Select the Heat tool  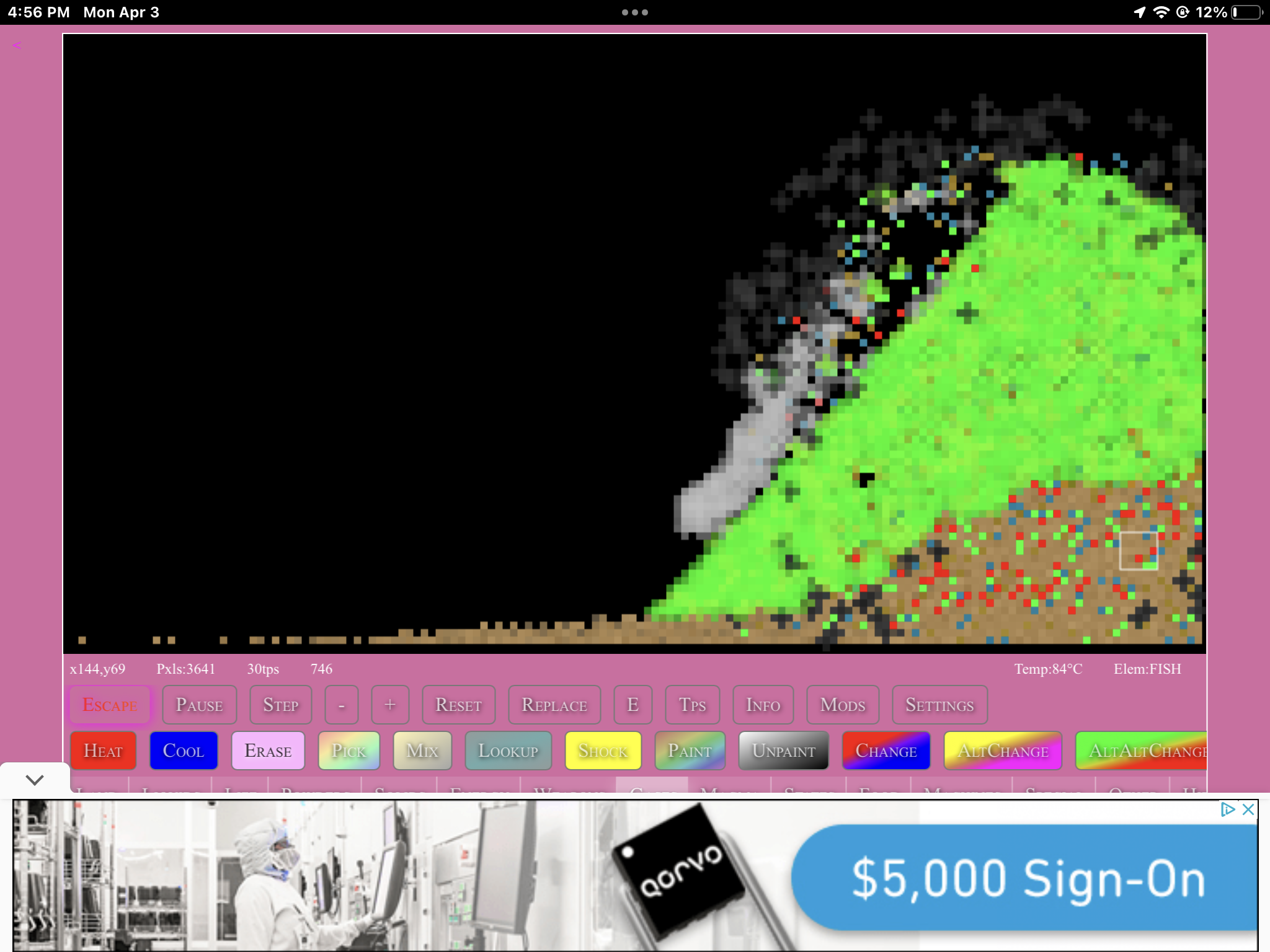coord(103,751)
